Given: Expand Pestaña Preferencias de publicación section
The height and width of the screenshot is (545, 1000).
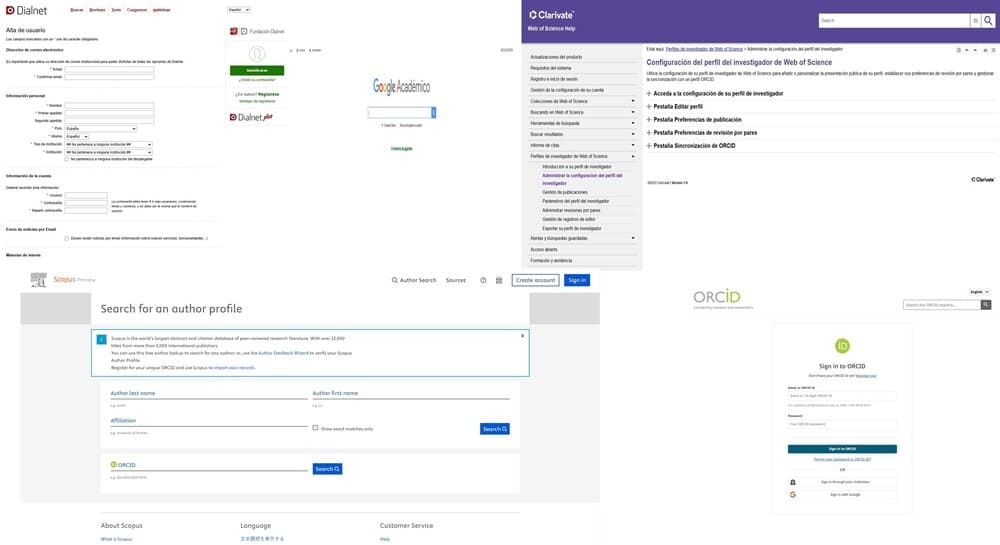Looking at the screenshot, I should point(694,120).
